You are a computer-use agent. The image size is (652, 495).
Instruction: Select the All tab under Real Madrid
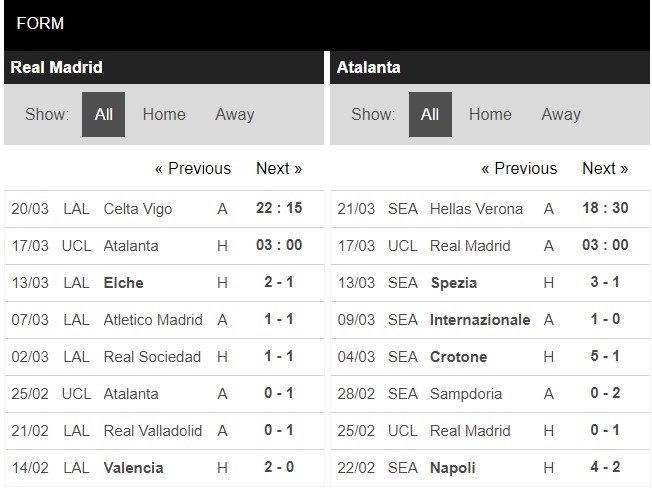pos(103,114)
